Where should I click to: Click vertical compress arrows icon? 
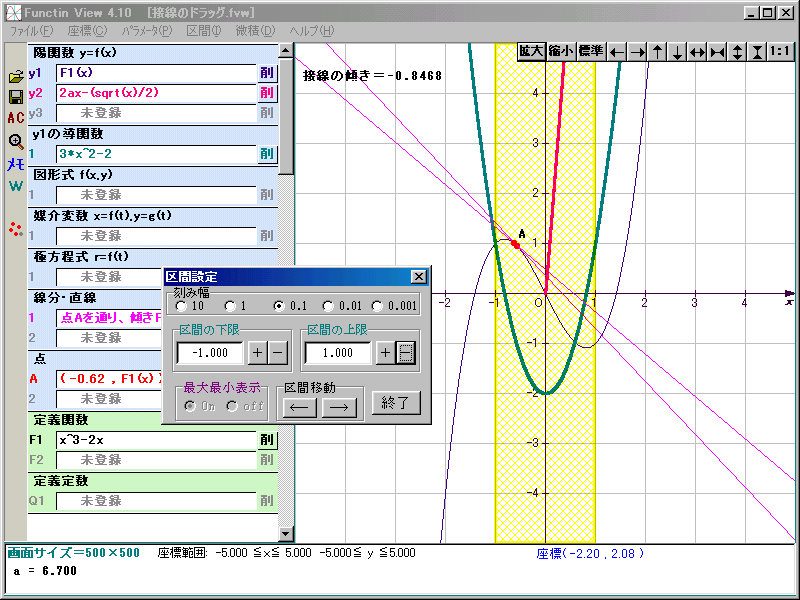coord(757,52)
